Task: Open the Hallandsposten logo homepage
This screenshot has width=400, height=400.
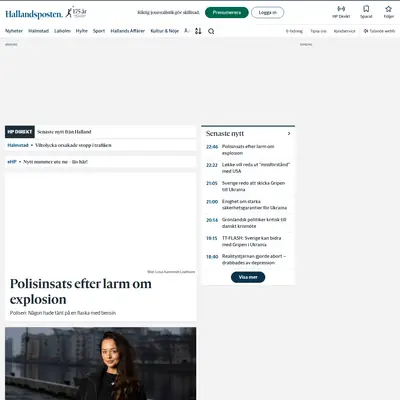Action: click(34, 14)
